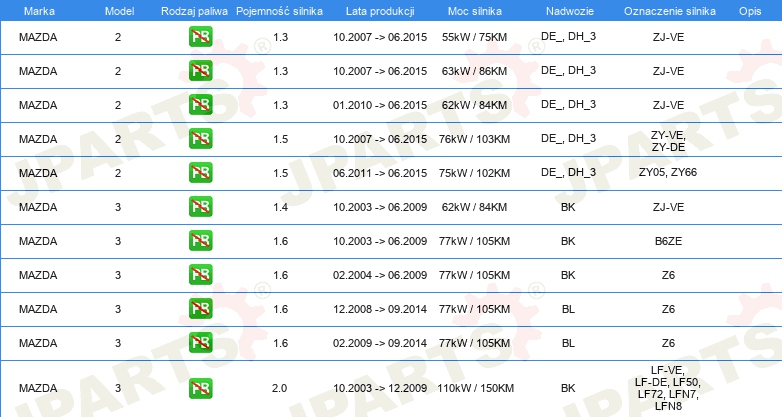Select the 55kW / 75KM power cell
Viewport: 782px width, 417px height.
pyautogui.click(x=474, y=37)
